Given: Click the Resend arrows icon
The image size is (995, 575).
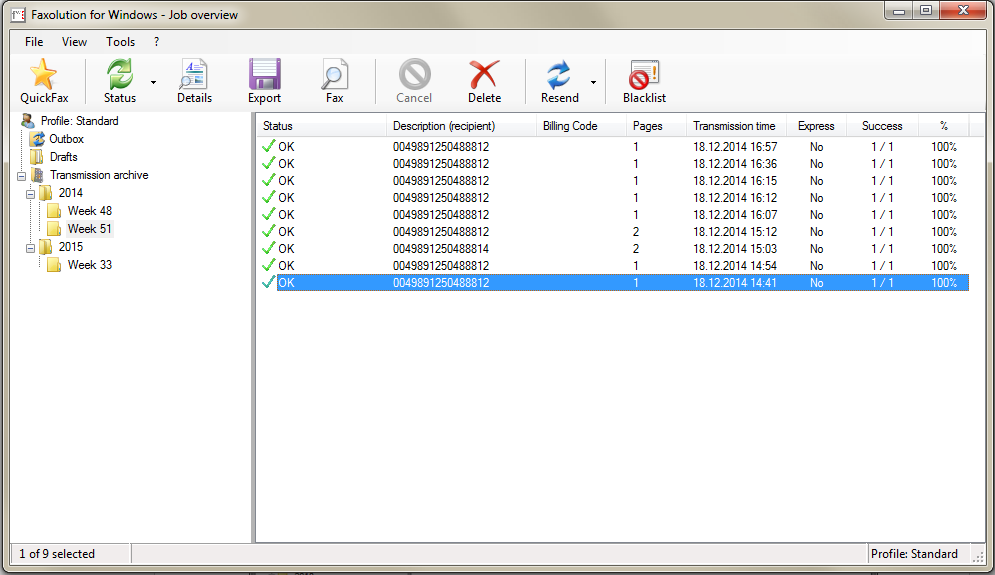Looking at the screenshot, I should click(x=558, y=75).
